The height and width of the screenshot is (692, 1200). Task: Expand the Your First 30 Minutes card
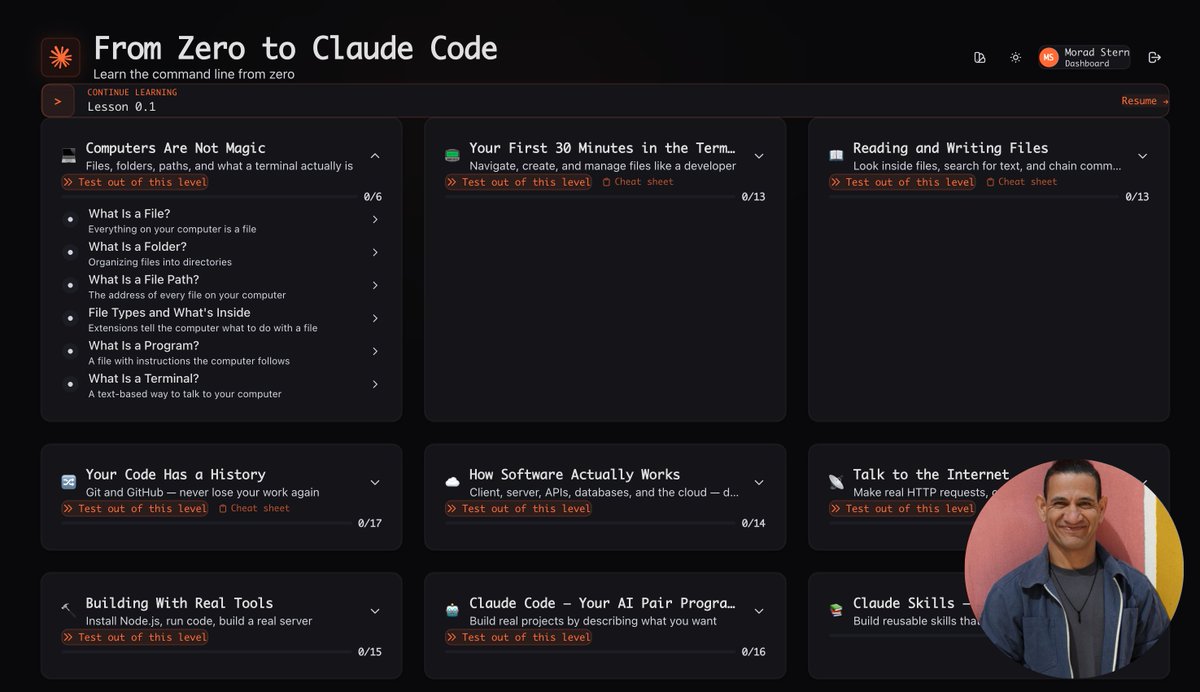point(759,156)
